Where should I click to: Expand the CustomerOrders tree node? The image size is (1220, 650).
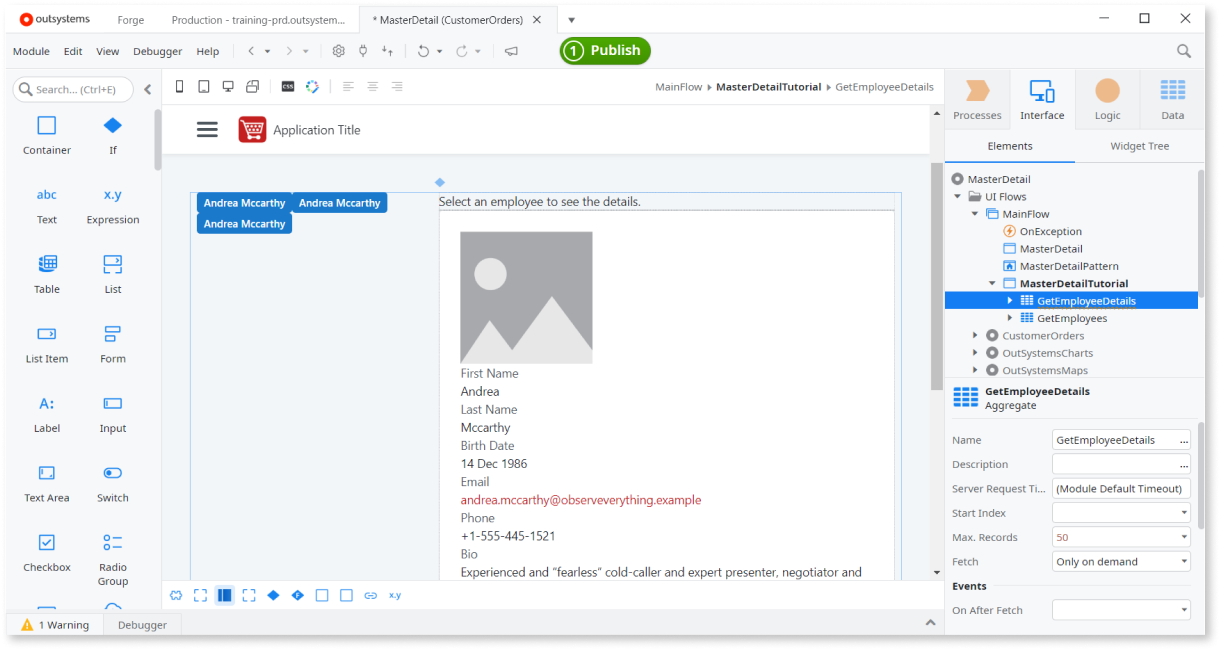[975, 336]
